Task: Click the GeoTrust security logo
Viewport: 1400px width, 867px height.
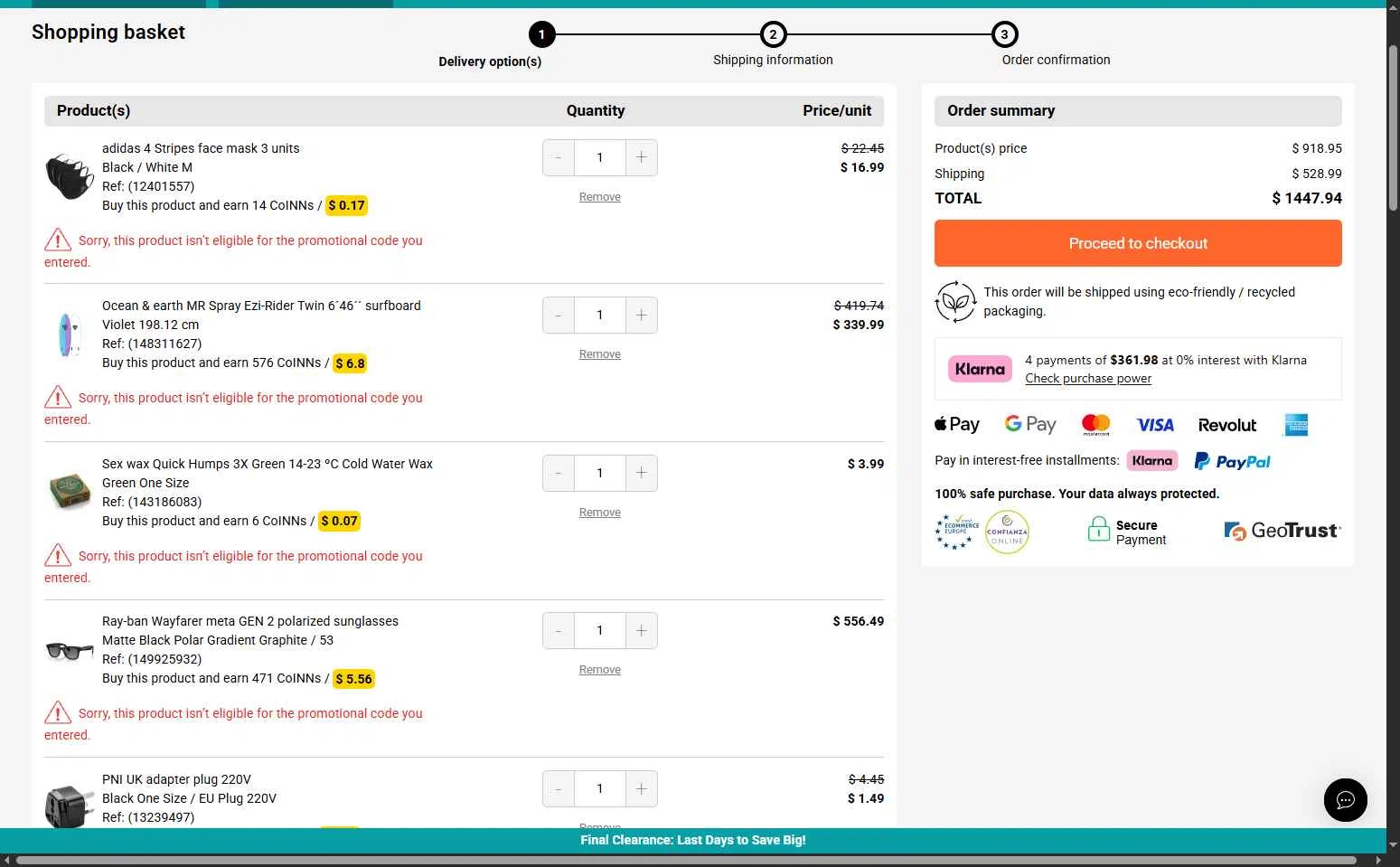Action: [x=1283, y=531]
